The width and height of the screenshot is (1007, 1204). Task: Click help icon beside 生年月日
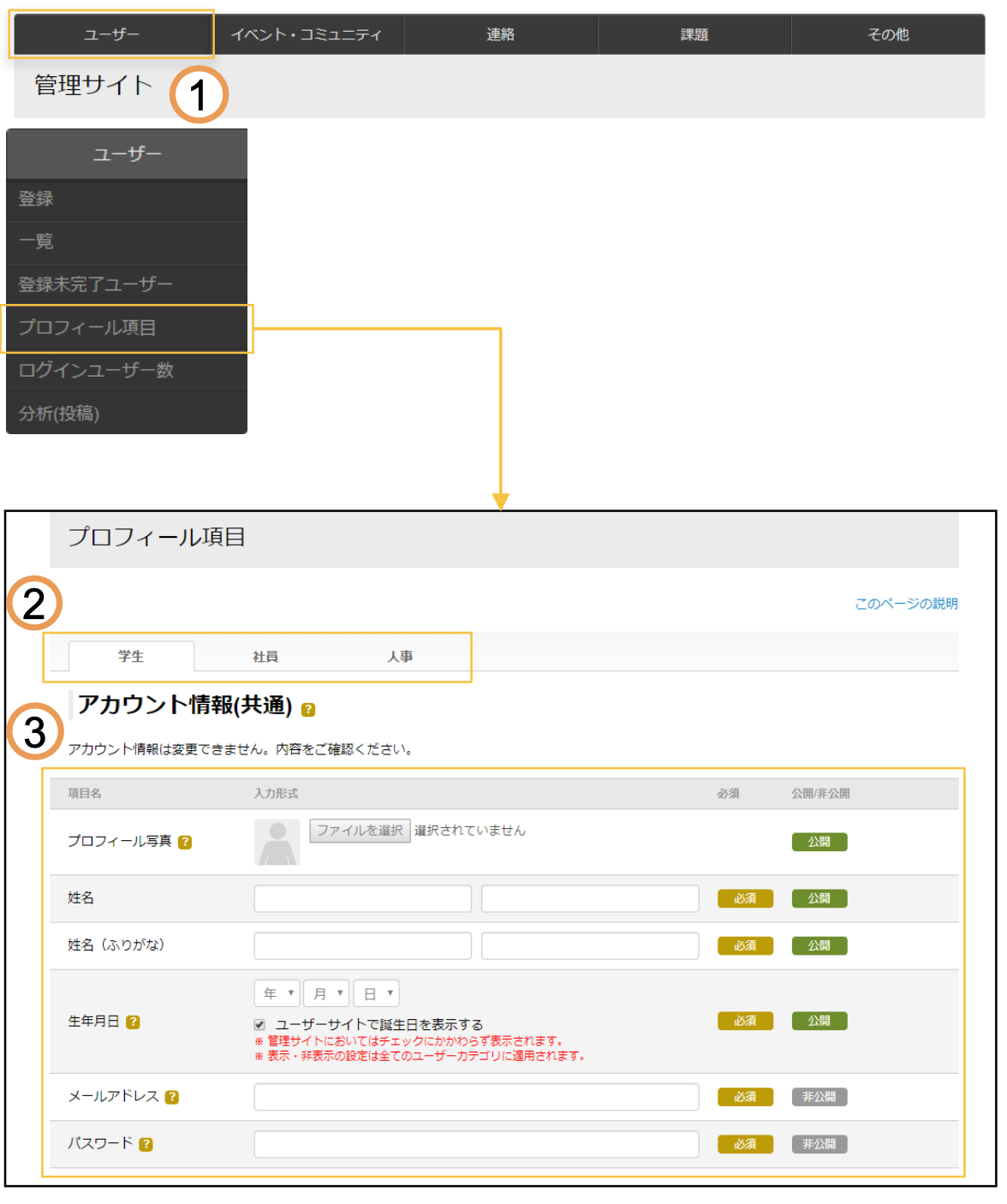(133, 1022)
